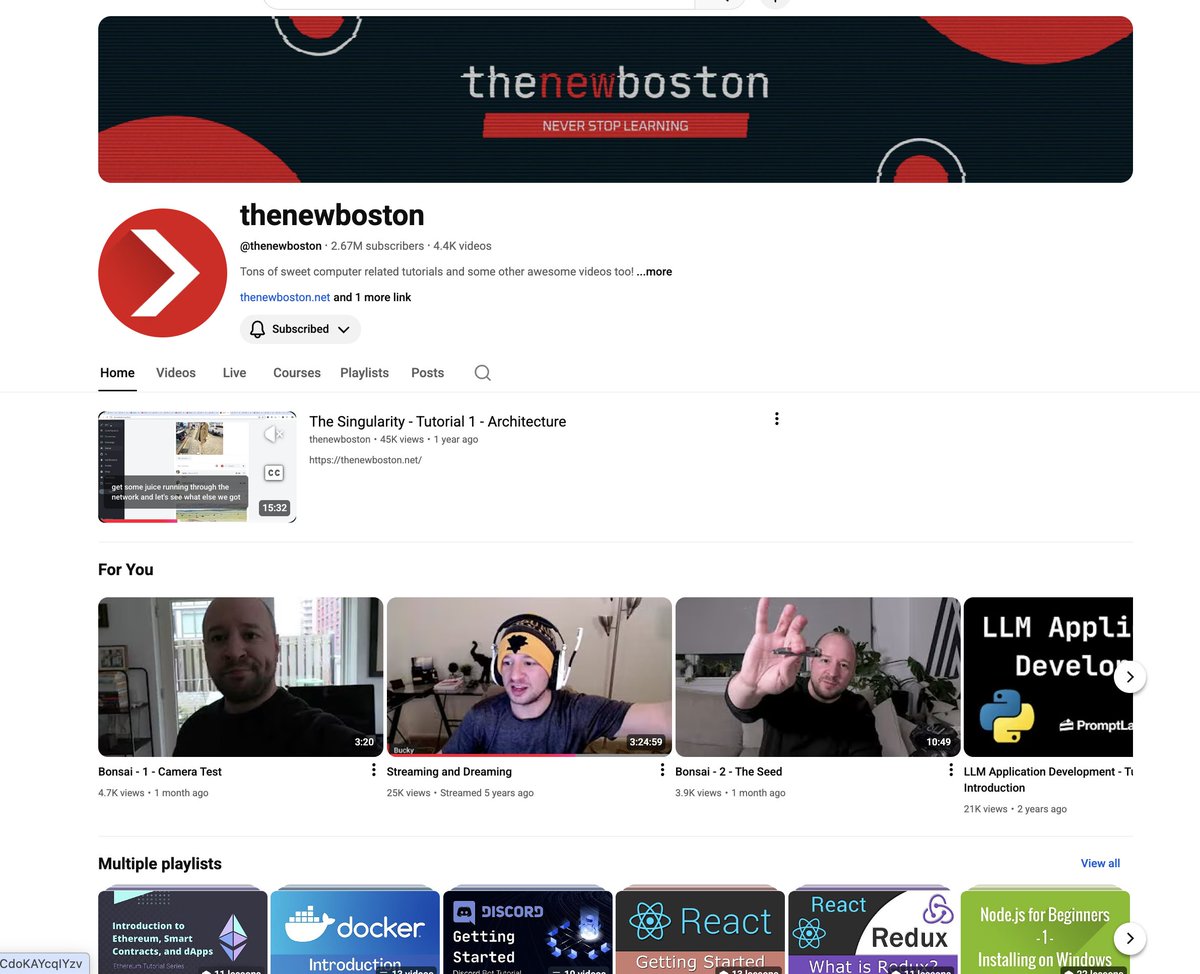
Task: Click the thenewboston channel avatar logo
Action: tap(162, 273)
